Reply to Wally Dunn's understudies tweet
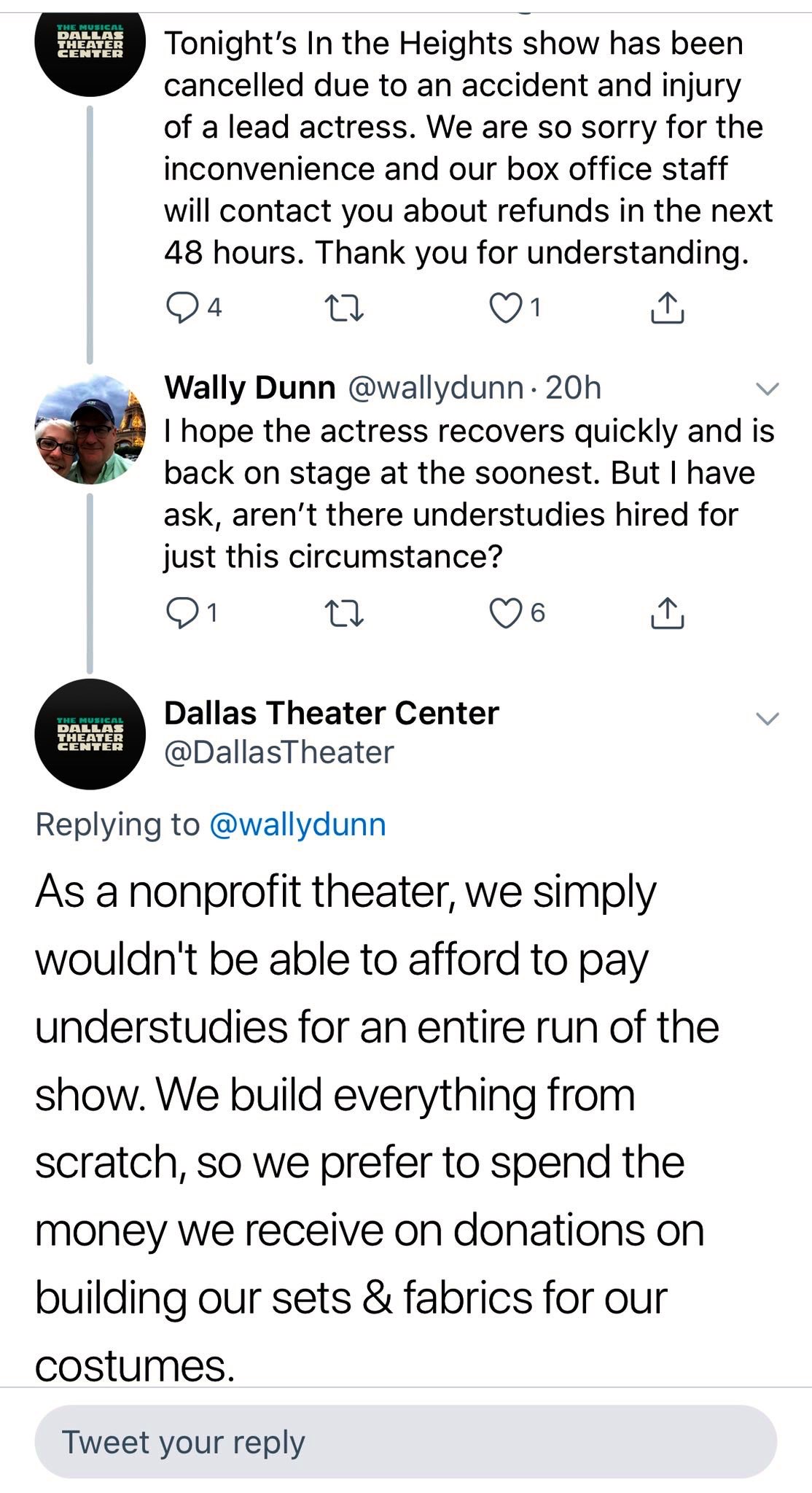This screenshot has height=1493, width=812. (x=179, y=613)
